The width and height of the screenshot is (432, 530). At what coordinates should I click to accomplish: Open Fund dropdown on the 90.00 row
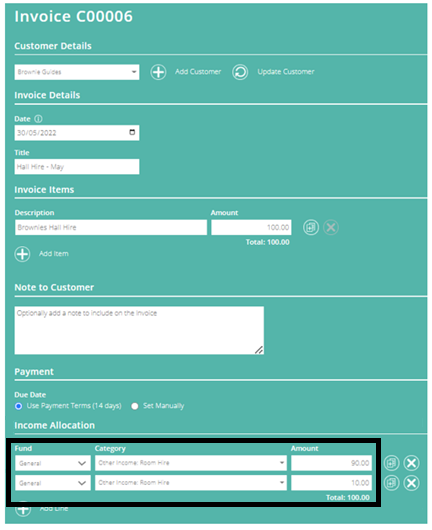[53, 463]
